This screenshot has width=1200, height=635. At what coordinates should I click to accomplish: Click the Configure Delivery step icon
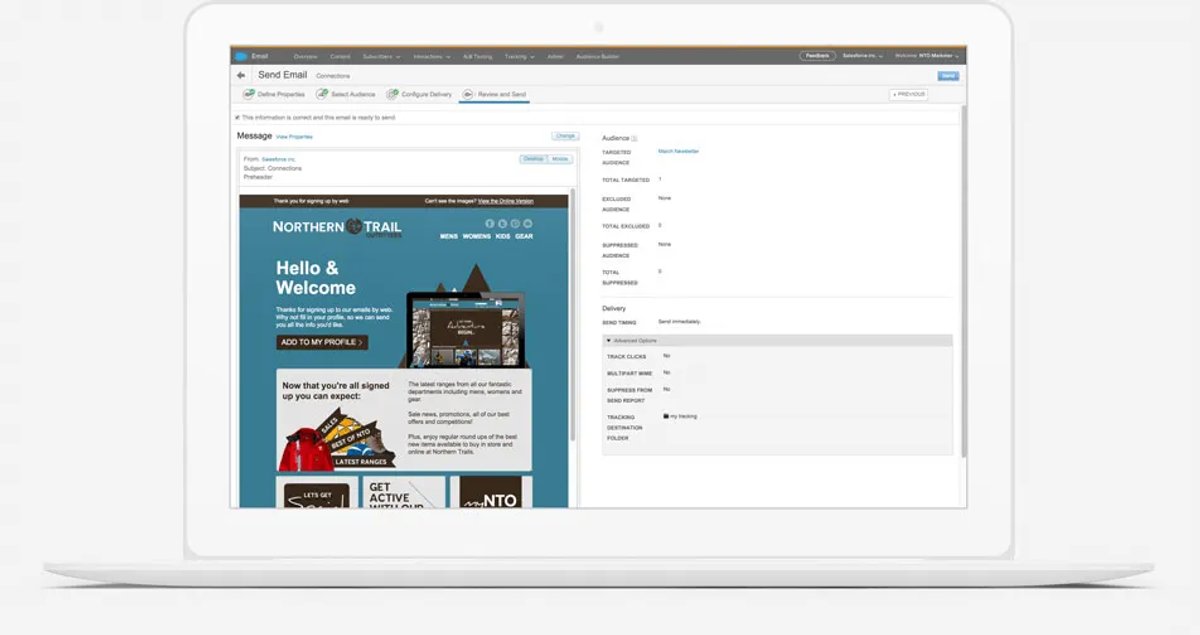[x=392, y=94]
